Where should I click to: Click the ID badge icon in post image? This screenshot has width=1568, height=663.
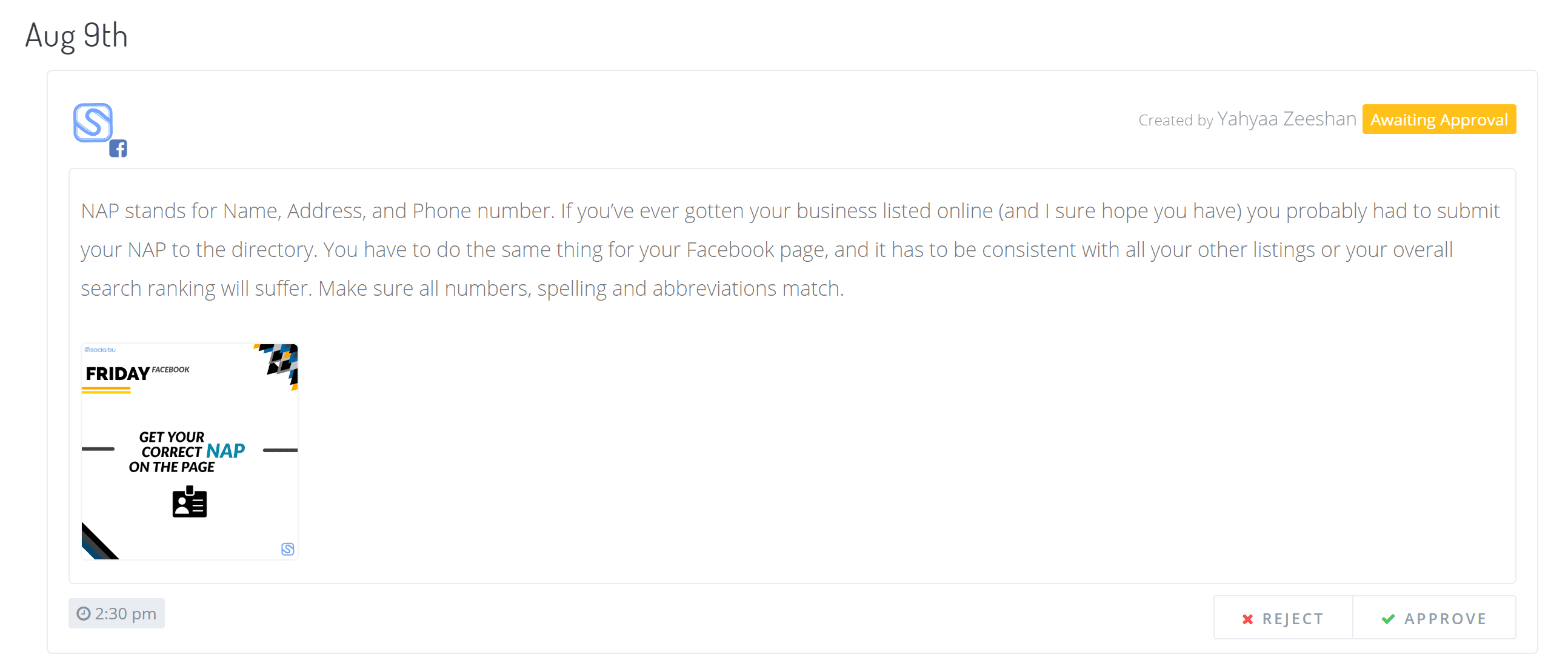[189, 502]
